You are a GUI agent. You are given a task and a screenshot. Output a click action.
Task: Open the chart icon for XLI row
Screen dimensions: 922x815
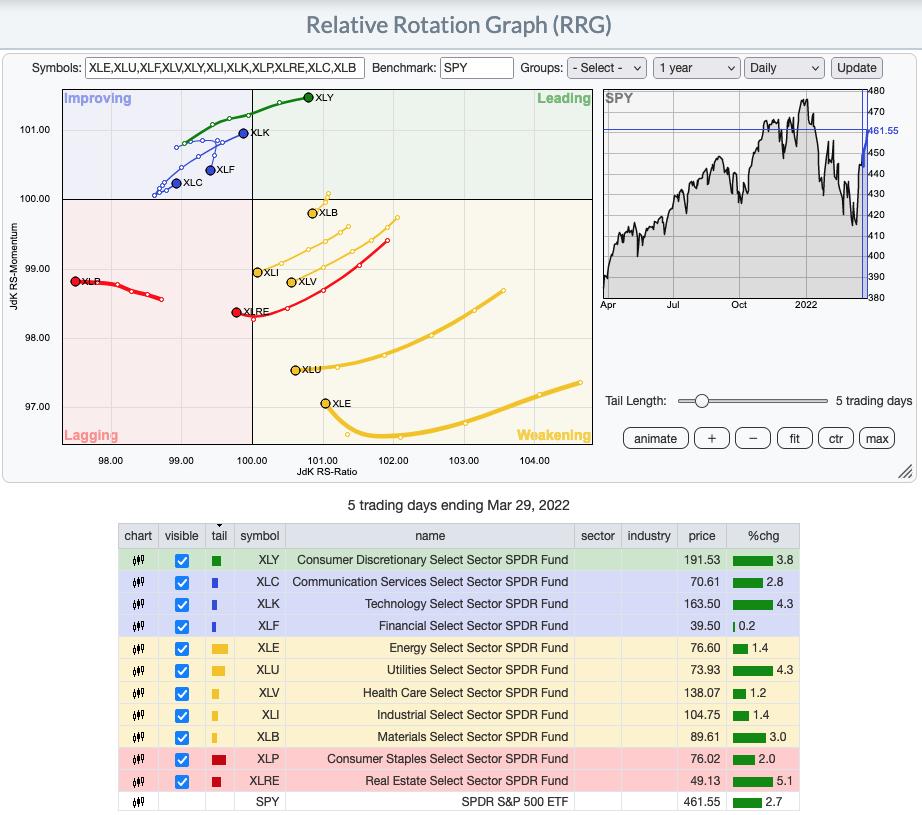click(x=138, y=715)
